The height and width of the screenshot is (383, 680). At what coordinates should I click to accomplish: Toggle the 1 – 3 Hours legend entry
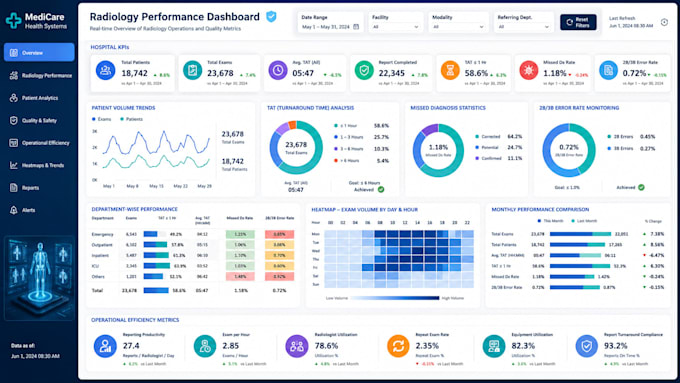pyautogui.click(x=349, y=137)
